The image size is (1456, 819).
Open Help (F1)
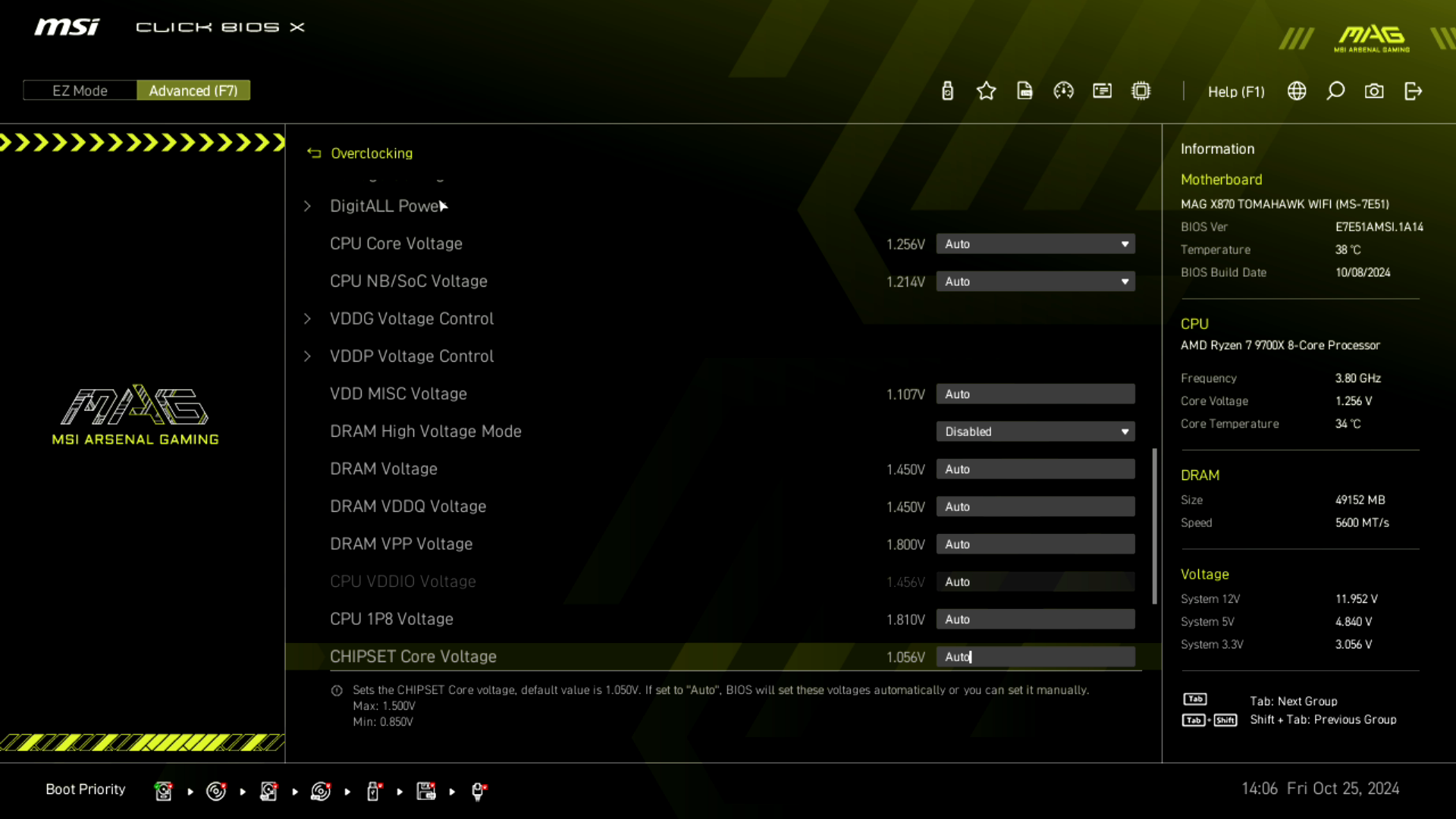pos(1235,91)
